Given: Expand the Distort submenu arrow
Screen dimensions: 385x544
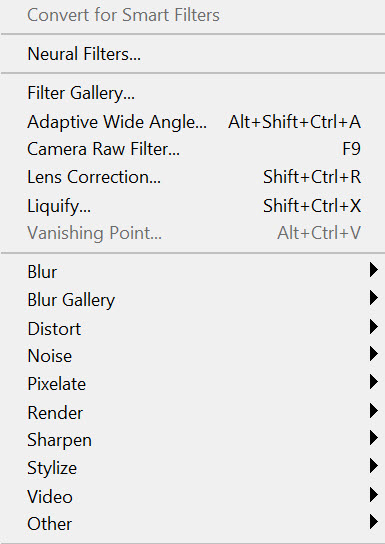Looking at the screenshot, I should [374, 326].
